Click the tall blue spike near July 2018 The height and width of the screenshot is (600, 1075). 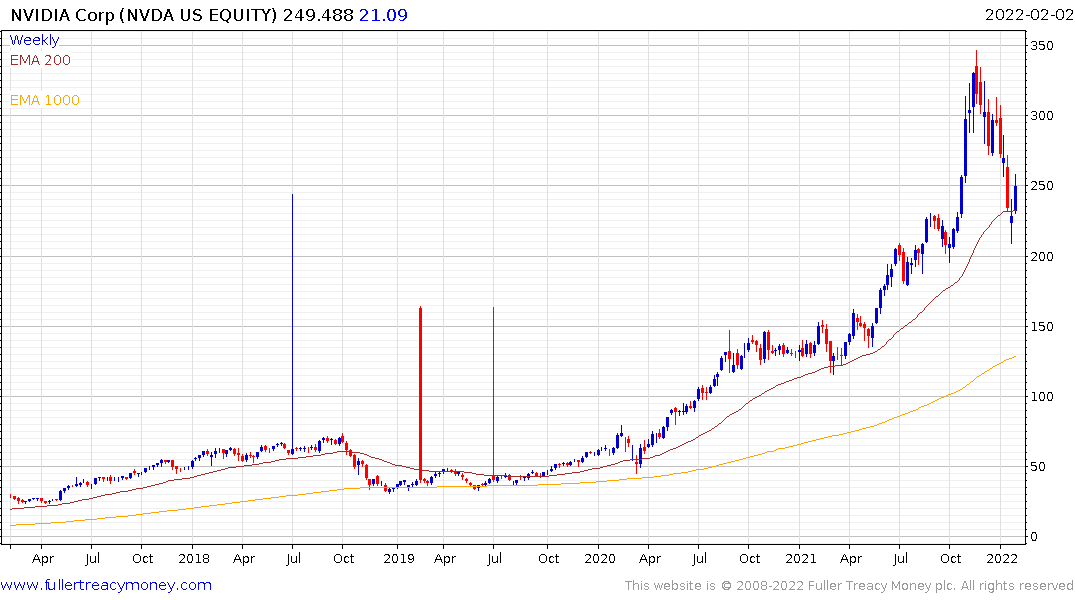(293, 322)
